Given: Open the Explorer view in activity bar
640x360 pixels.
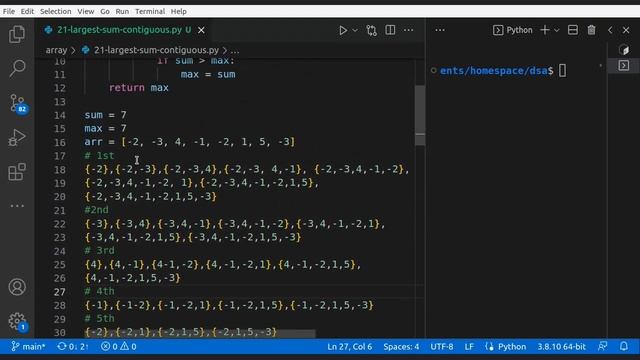Looking at the screenshot, I should (x=17, y=34).
